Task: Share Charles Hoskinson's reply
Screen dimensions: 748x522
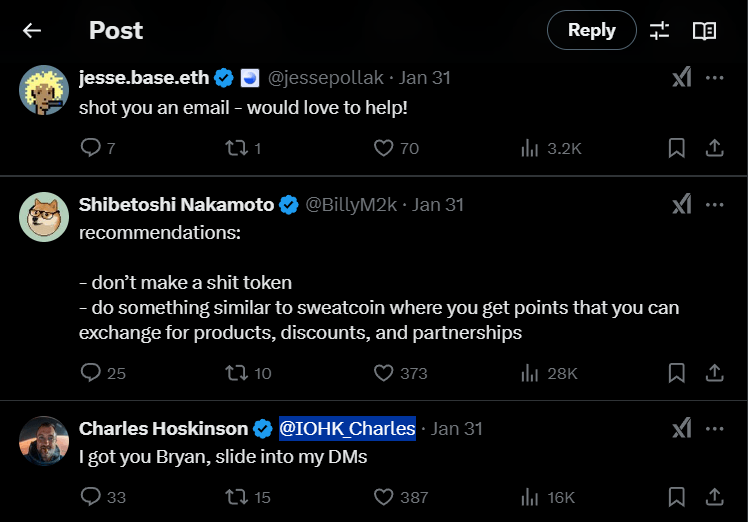Action: [714, 497]
